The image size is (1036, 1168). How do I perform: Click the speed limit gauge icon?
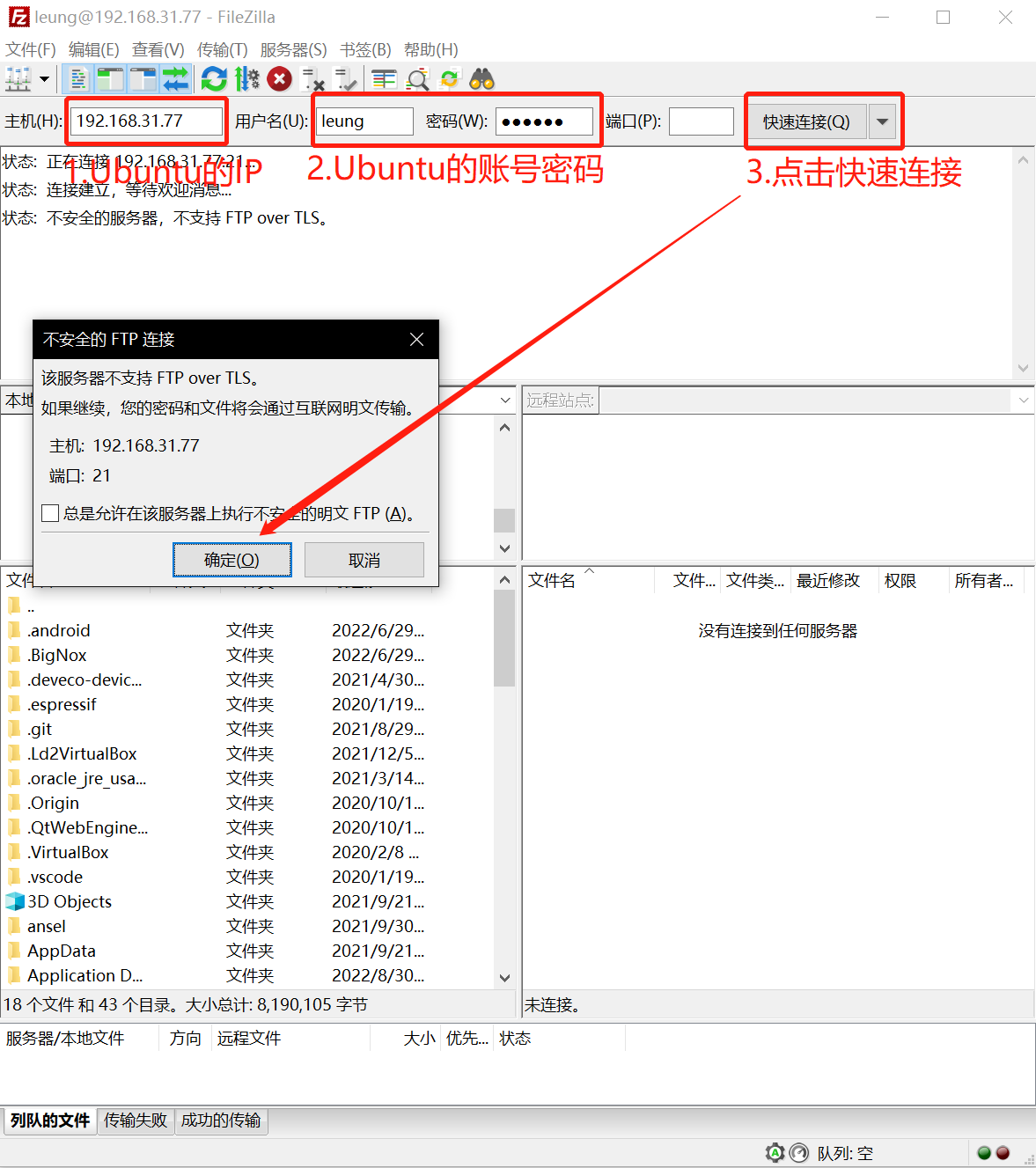pos(799,1152)
